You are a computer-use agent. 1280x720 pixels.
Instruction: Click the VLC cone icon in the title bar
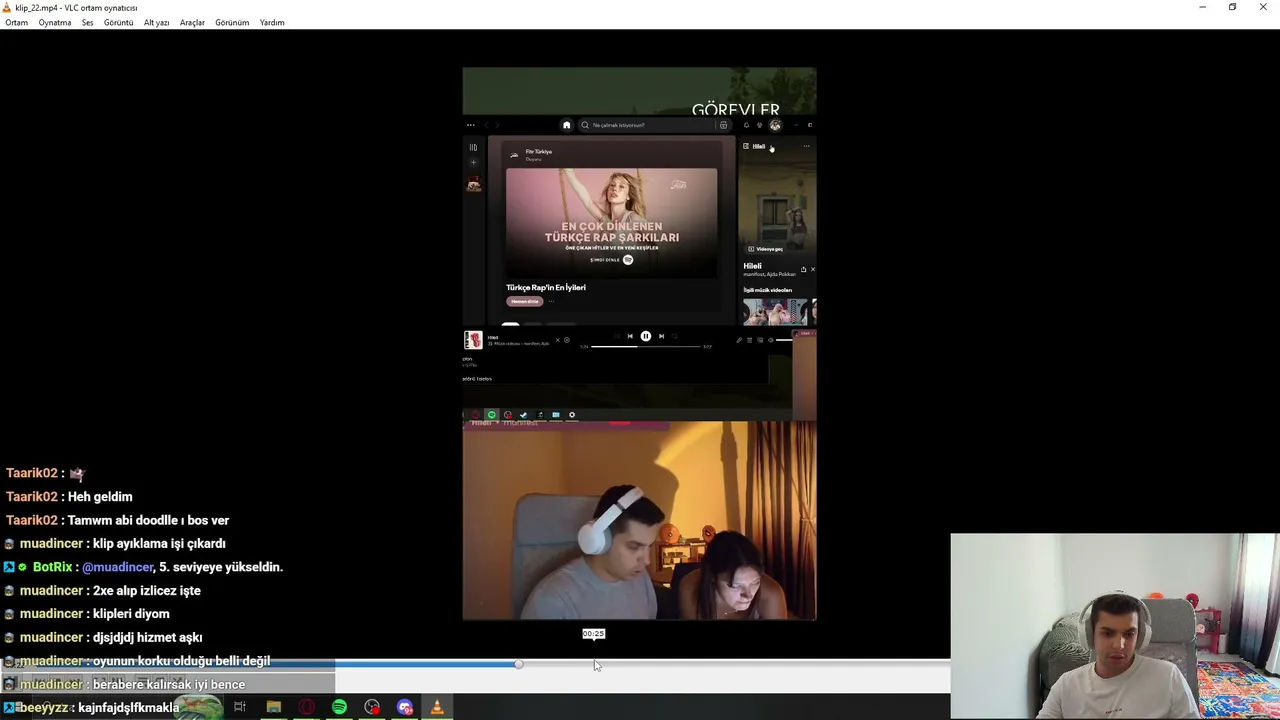coord(7,7)
